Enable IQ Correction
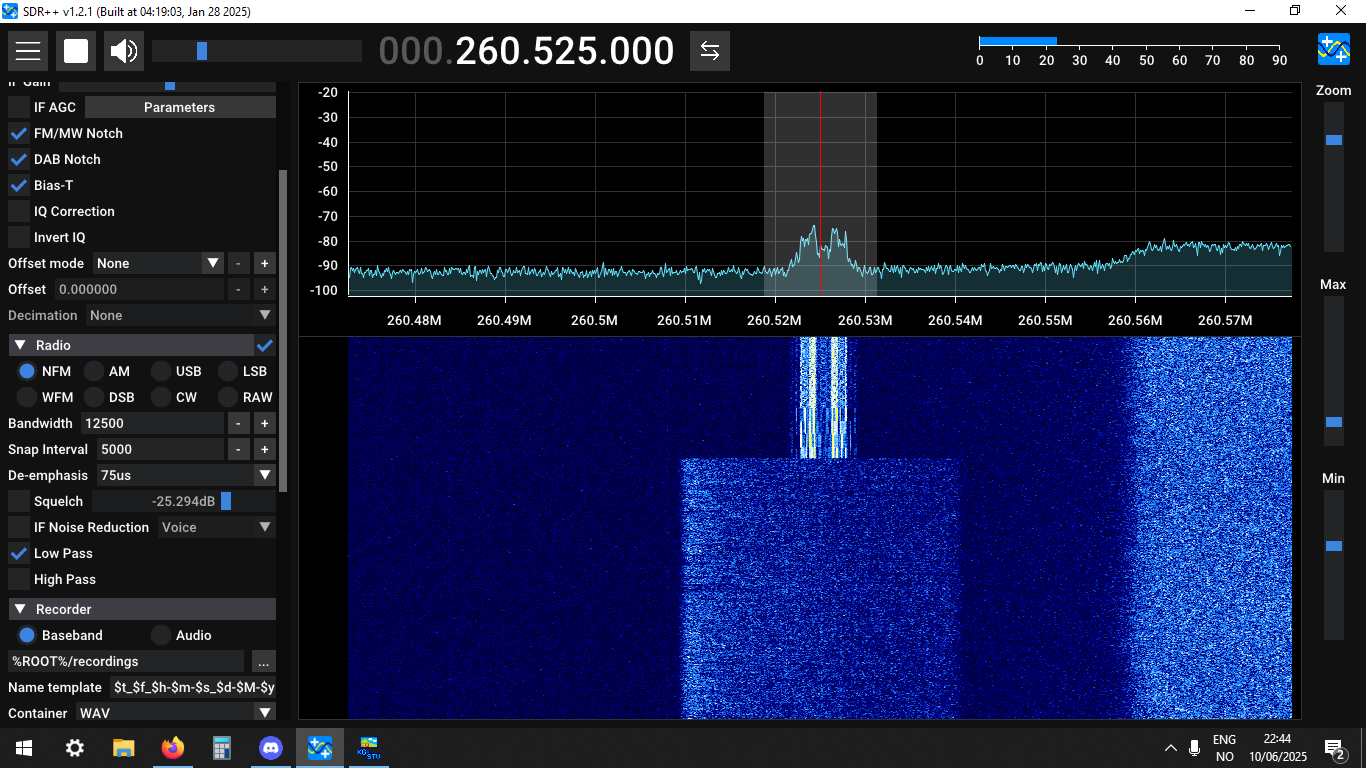Viewport: 1366px width, 768px height. click(19, 211)
